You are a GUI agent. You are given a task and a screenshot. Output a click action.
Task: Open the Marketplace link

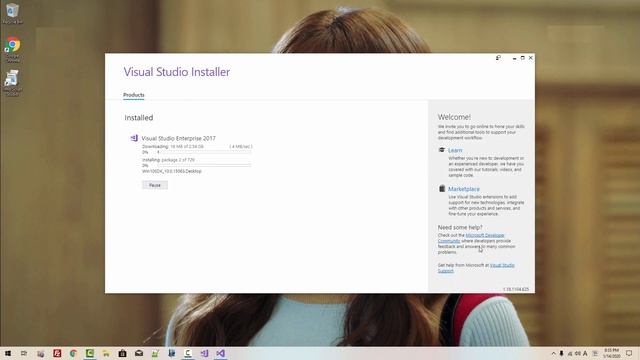point(464,189)
